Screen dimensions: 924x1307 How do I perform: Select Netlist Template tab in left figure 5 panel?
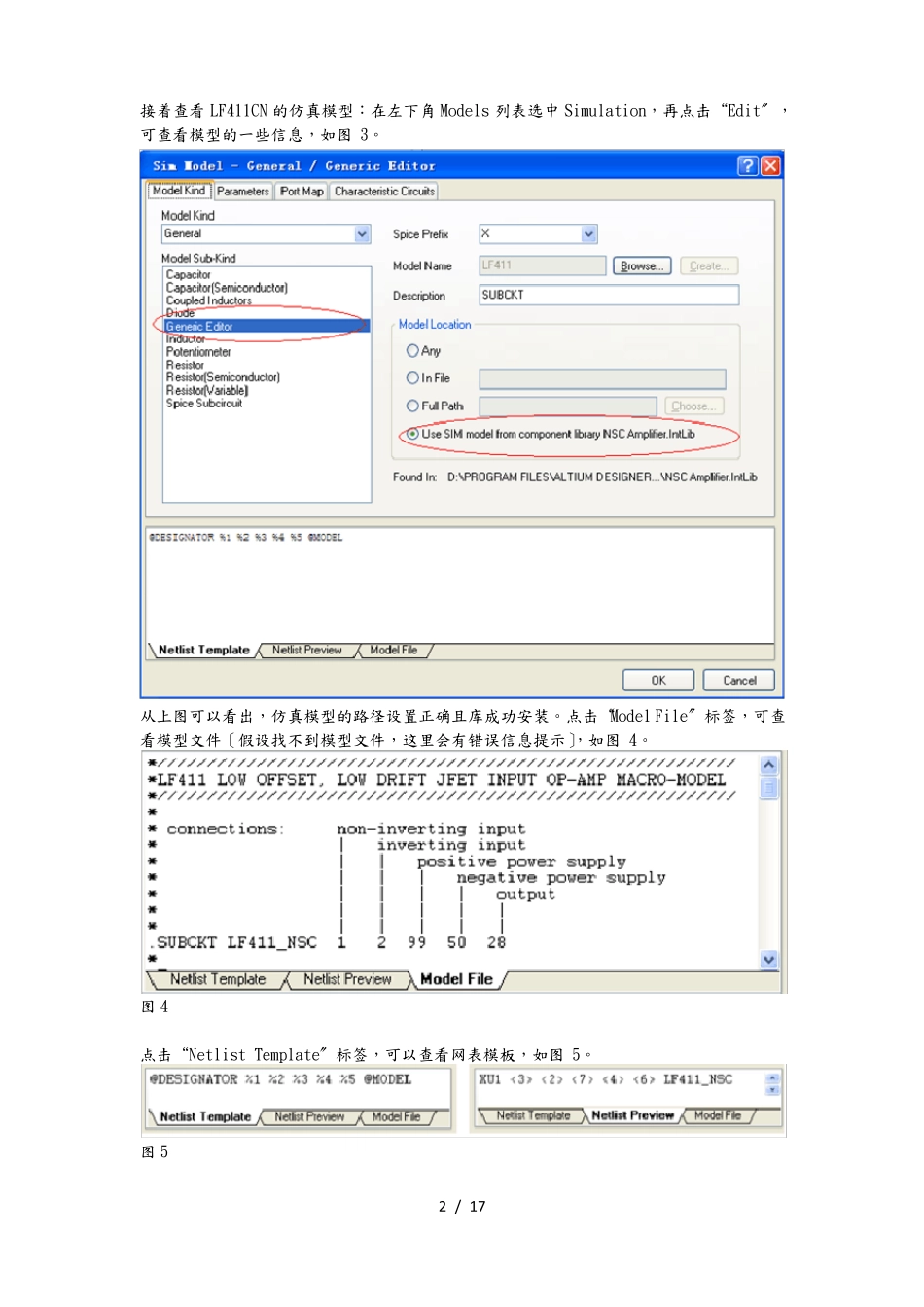[205, 1117]
